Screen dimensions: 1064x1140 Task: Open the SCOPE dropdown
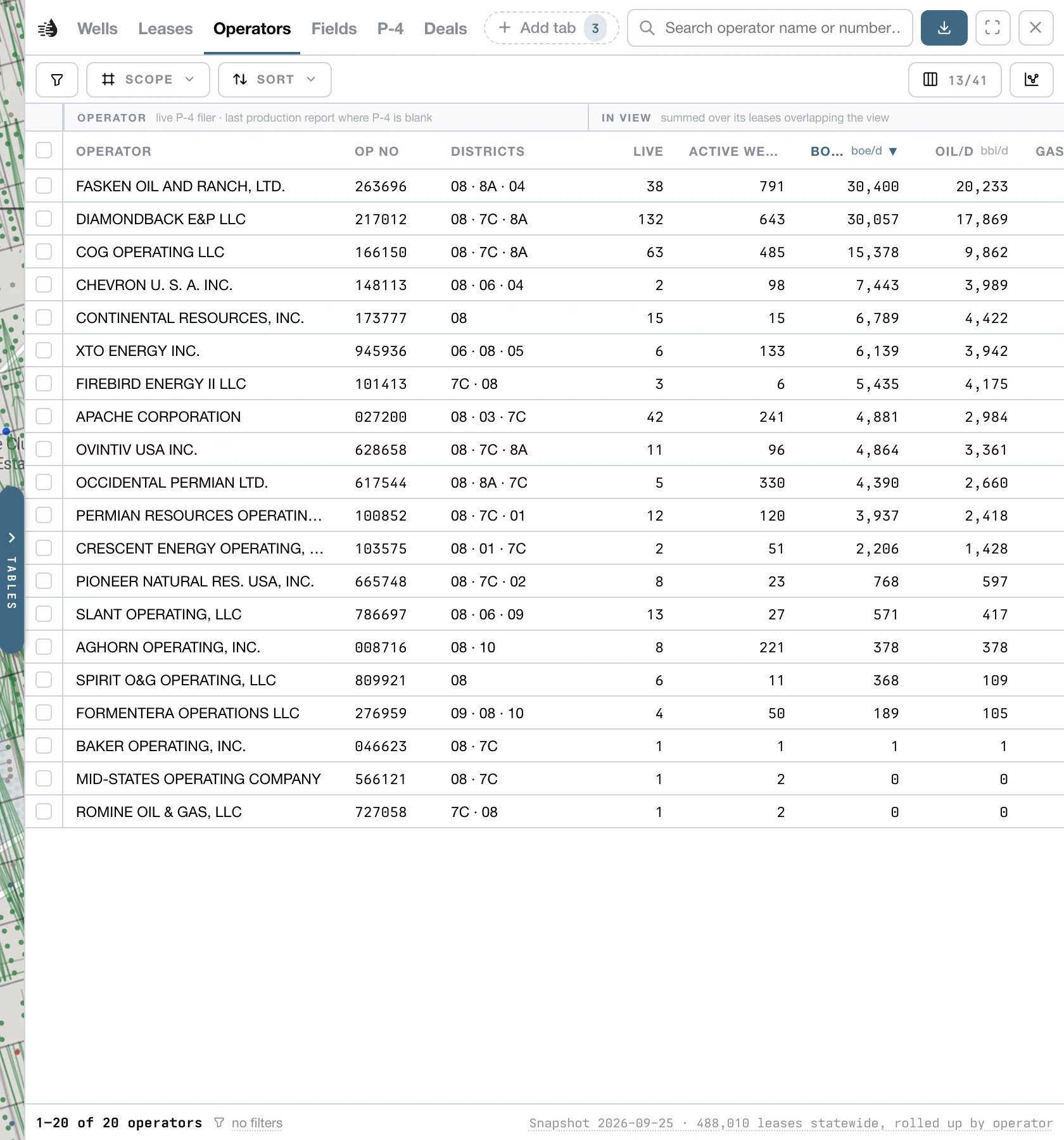tap(148, 80)
